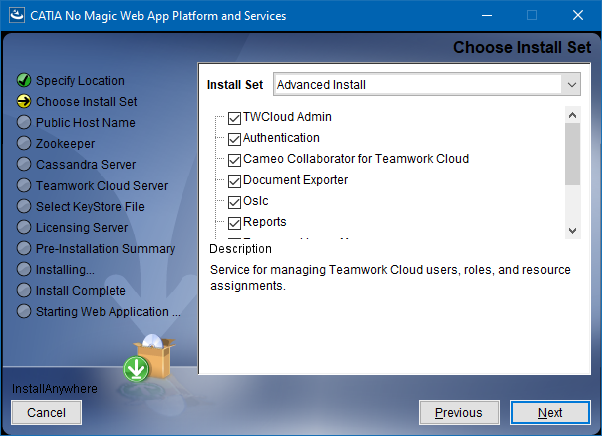
Task: Go back with the Previous button
Action: (459, 412)
